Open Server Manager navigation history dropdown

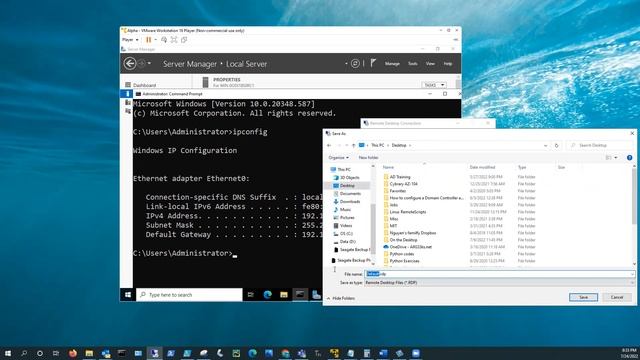pos(149,63)
